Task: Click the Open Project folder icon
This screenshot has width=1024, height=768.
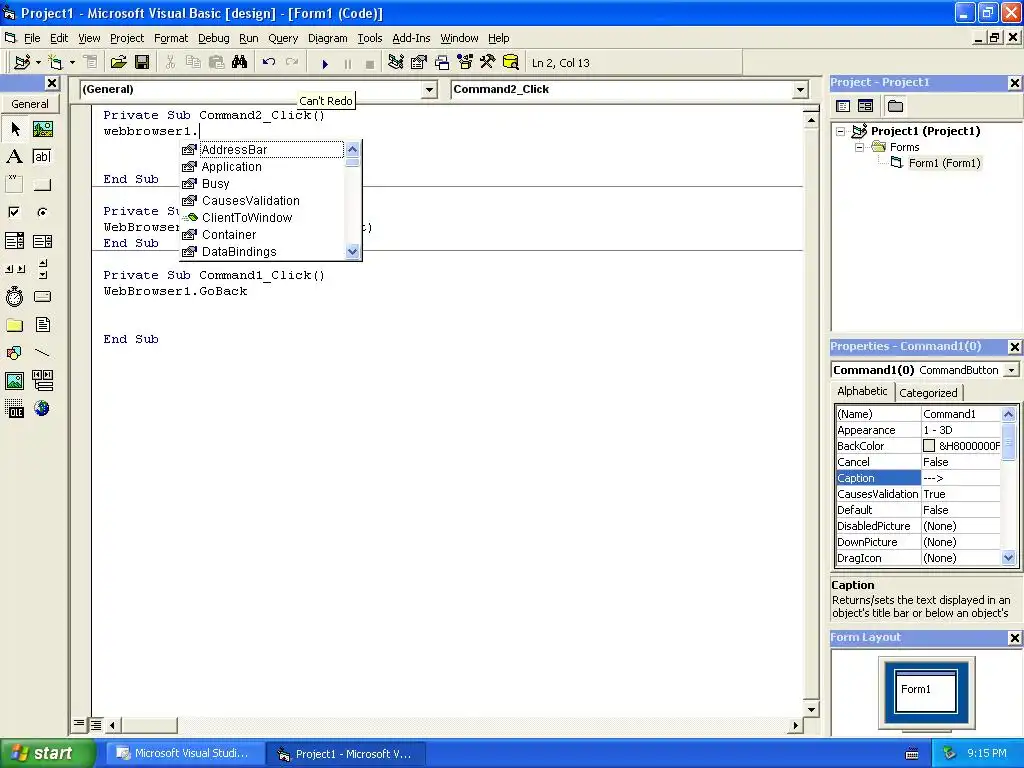Action: [x=118, y=62]
